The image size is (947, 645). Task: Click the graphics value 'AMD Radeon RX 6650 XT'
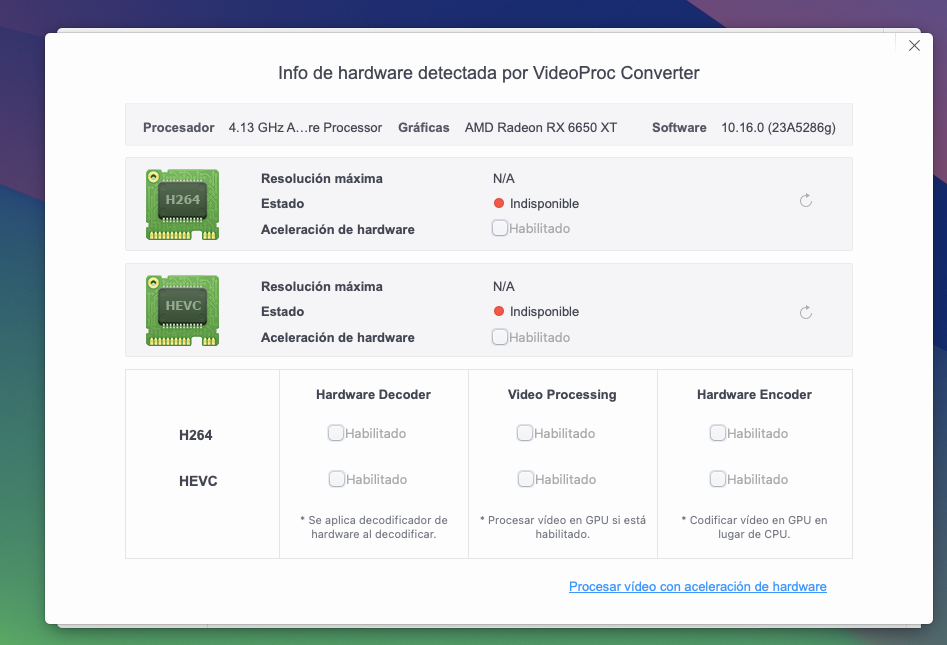point(541,127)
